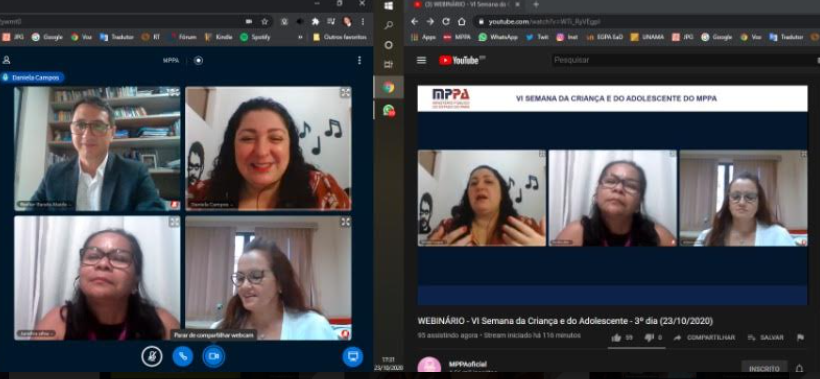820x379 pixels.
Task: Open the Windows Start button
Action: coord(389,6)
